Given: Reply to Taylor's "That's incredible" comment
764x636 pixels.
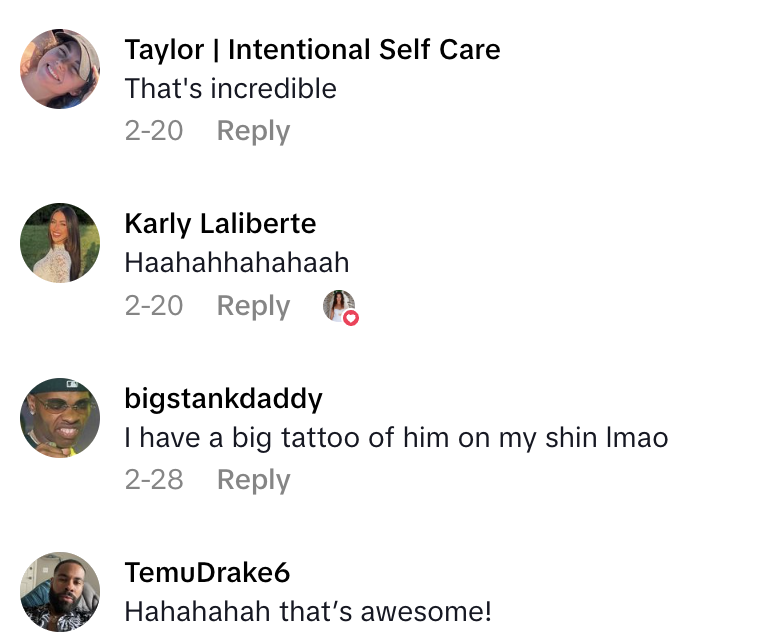Looking at the screenshot, I should (253, 131).
